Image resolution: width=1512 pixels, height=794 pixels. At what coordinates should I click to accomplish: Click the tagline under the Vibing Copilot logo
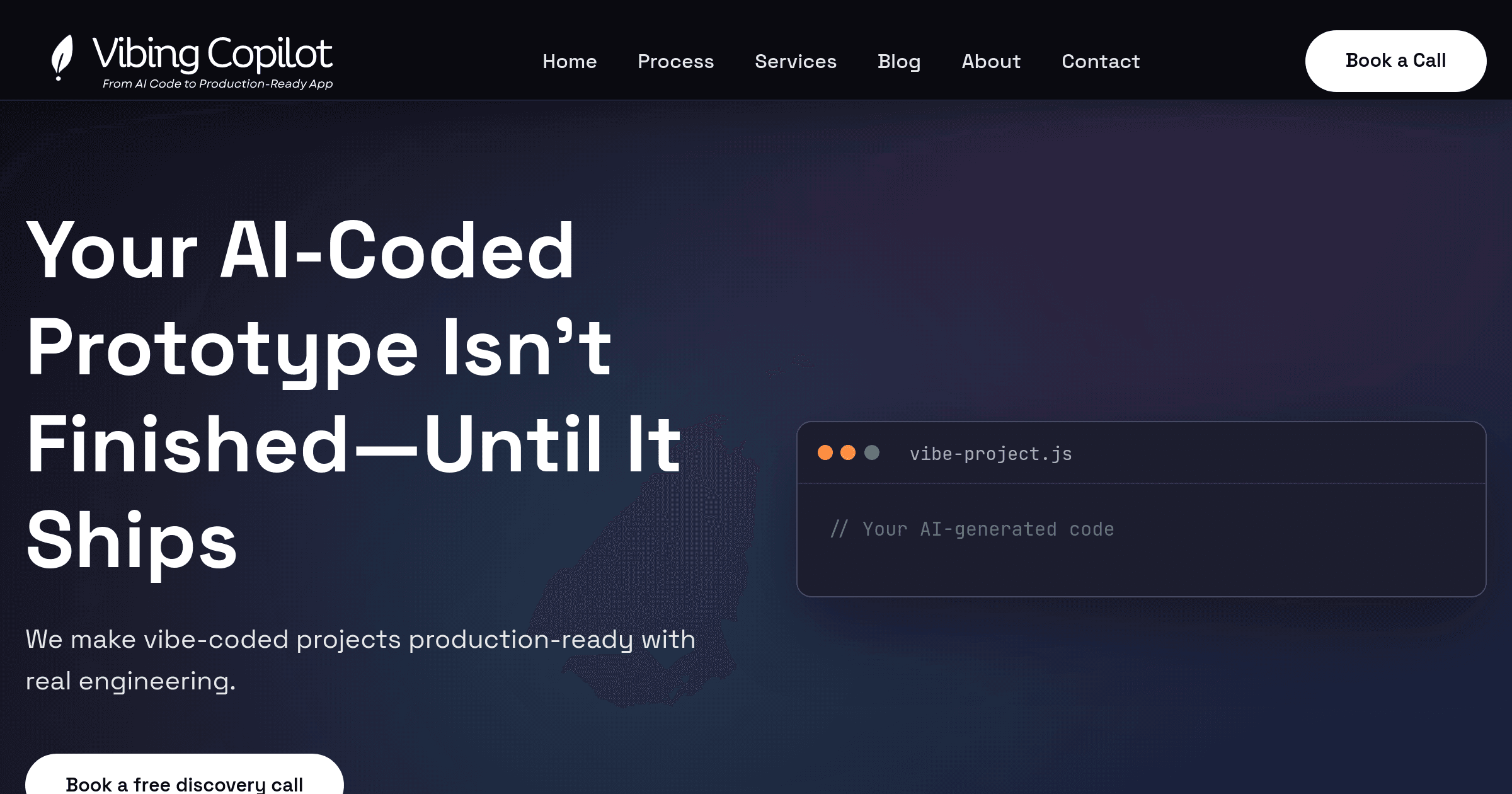[217, 84]
